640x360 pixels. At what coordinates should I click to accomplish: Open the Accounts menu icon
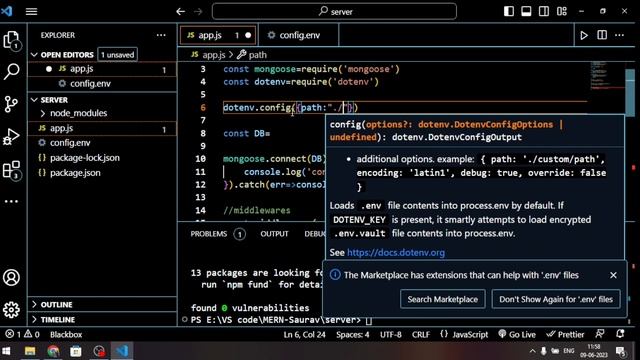11,278
